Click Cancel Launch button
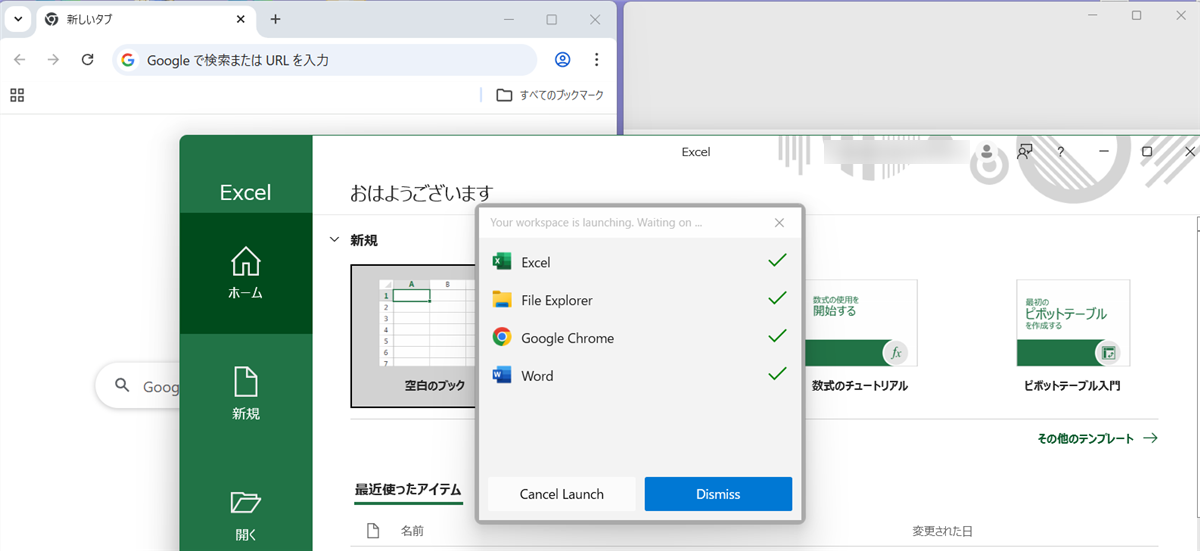Screen dimensions: 1200x551 click(561, 494)
